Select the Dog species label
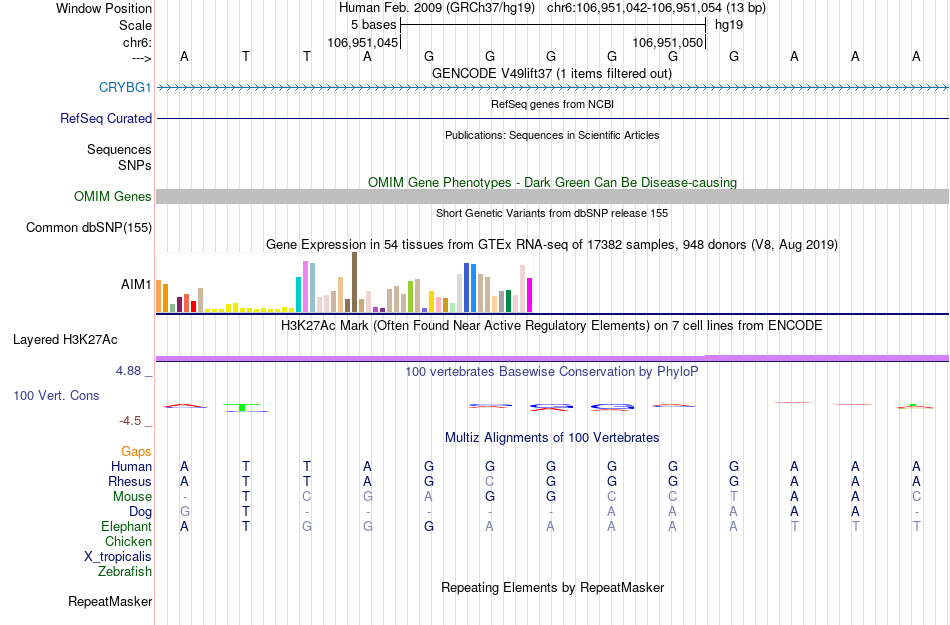 click(x=140, y=512)
